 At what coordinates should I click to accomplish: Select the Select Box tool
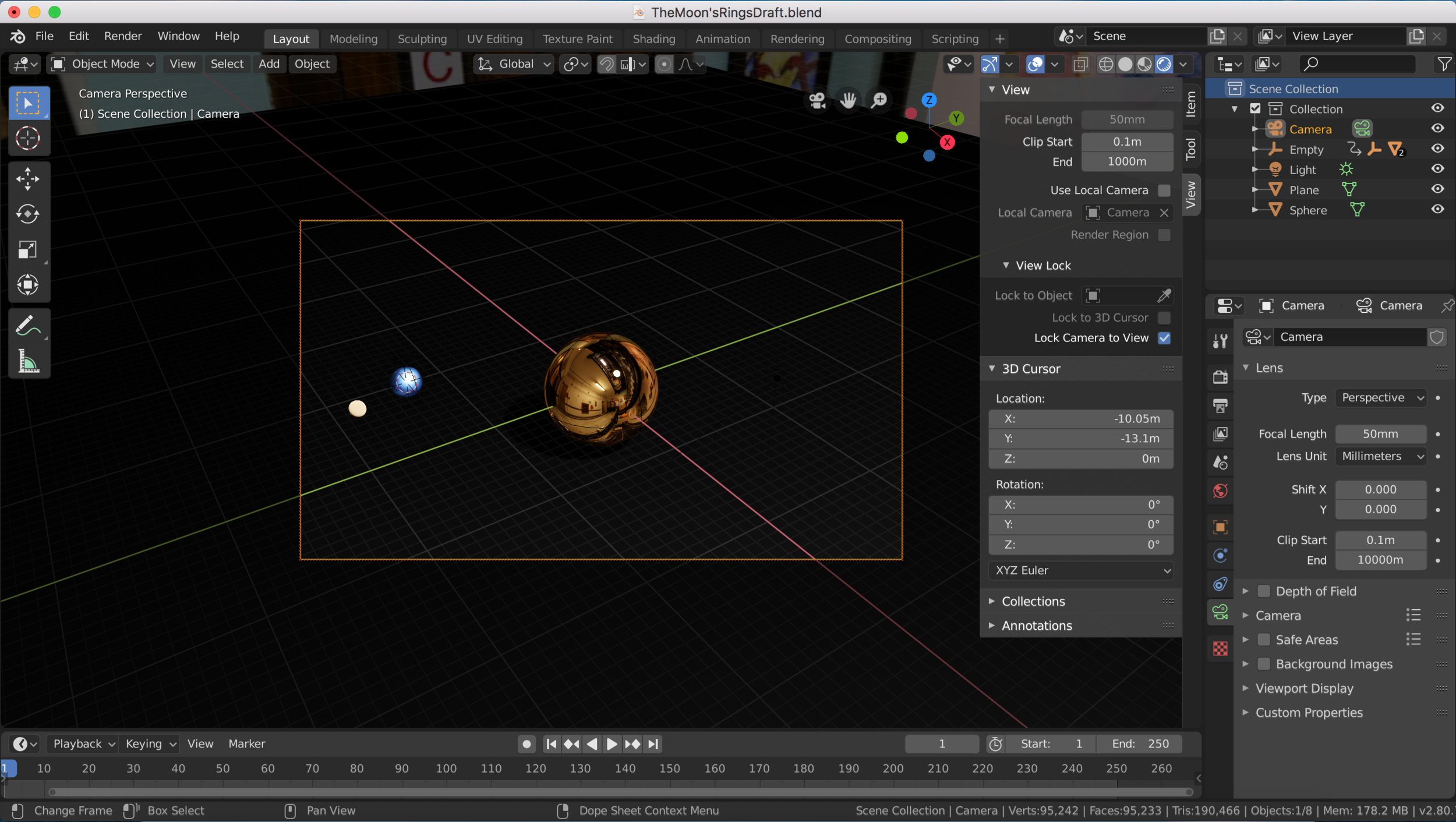(x=28, y=103)
